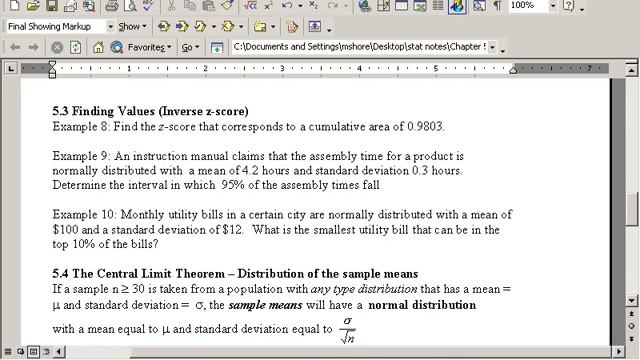Undo the last action
Image resolution: width=640 pixels, height=360 pixels.
pos(287,5)
